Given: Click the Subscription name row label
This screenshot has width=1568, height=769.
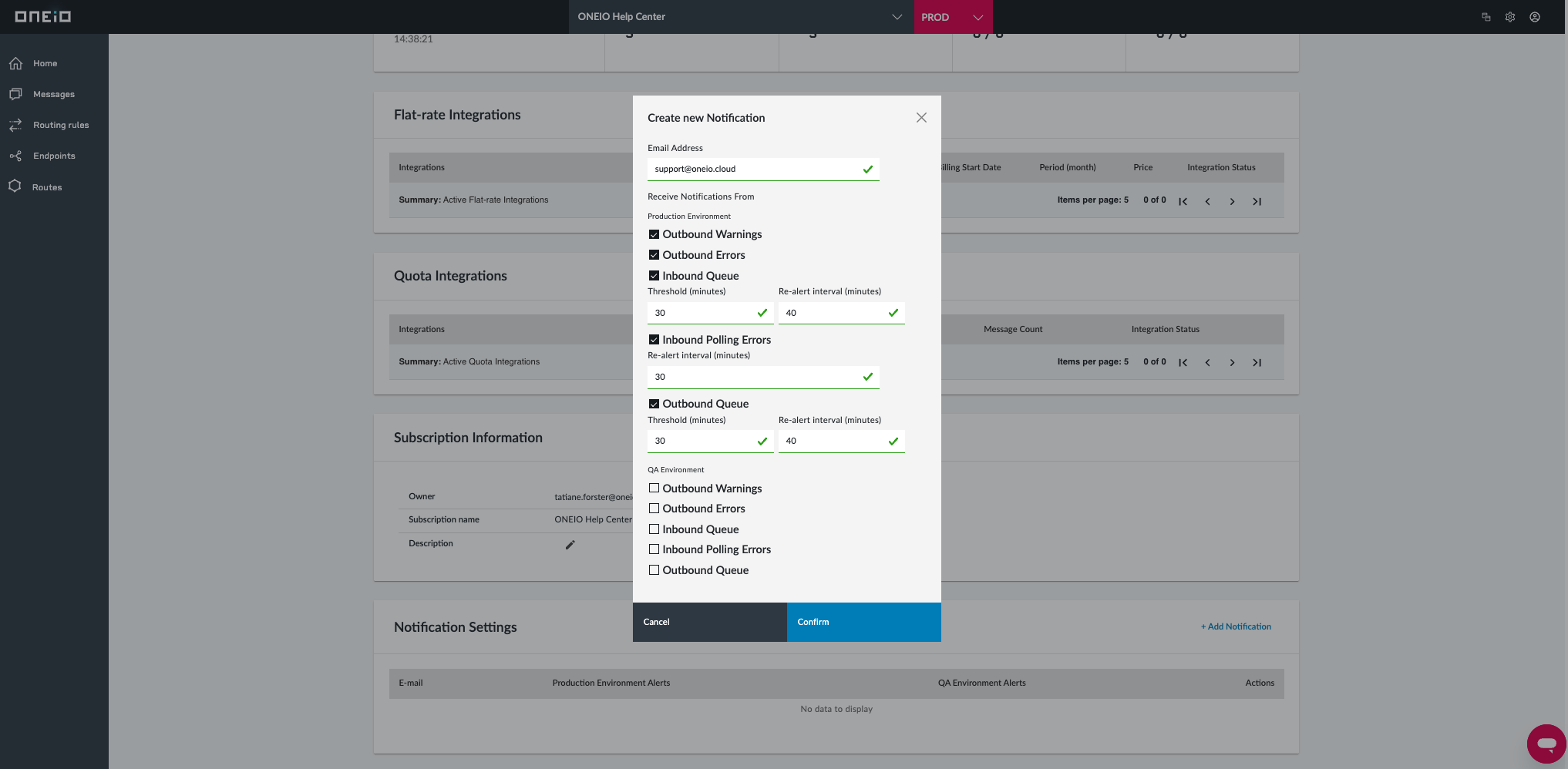Looking at the screenshot, I should pyautogui.click(x=444, y=519).
